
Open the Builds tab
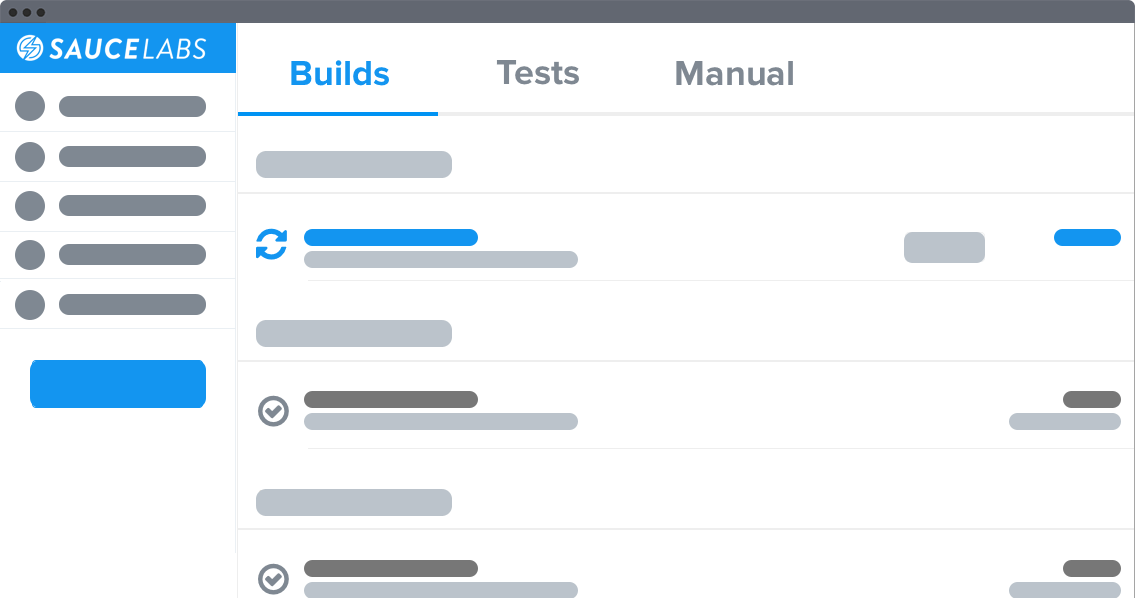[339, 74]
